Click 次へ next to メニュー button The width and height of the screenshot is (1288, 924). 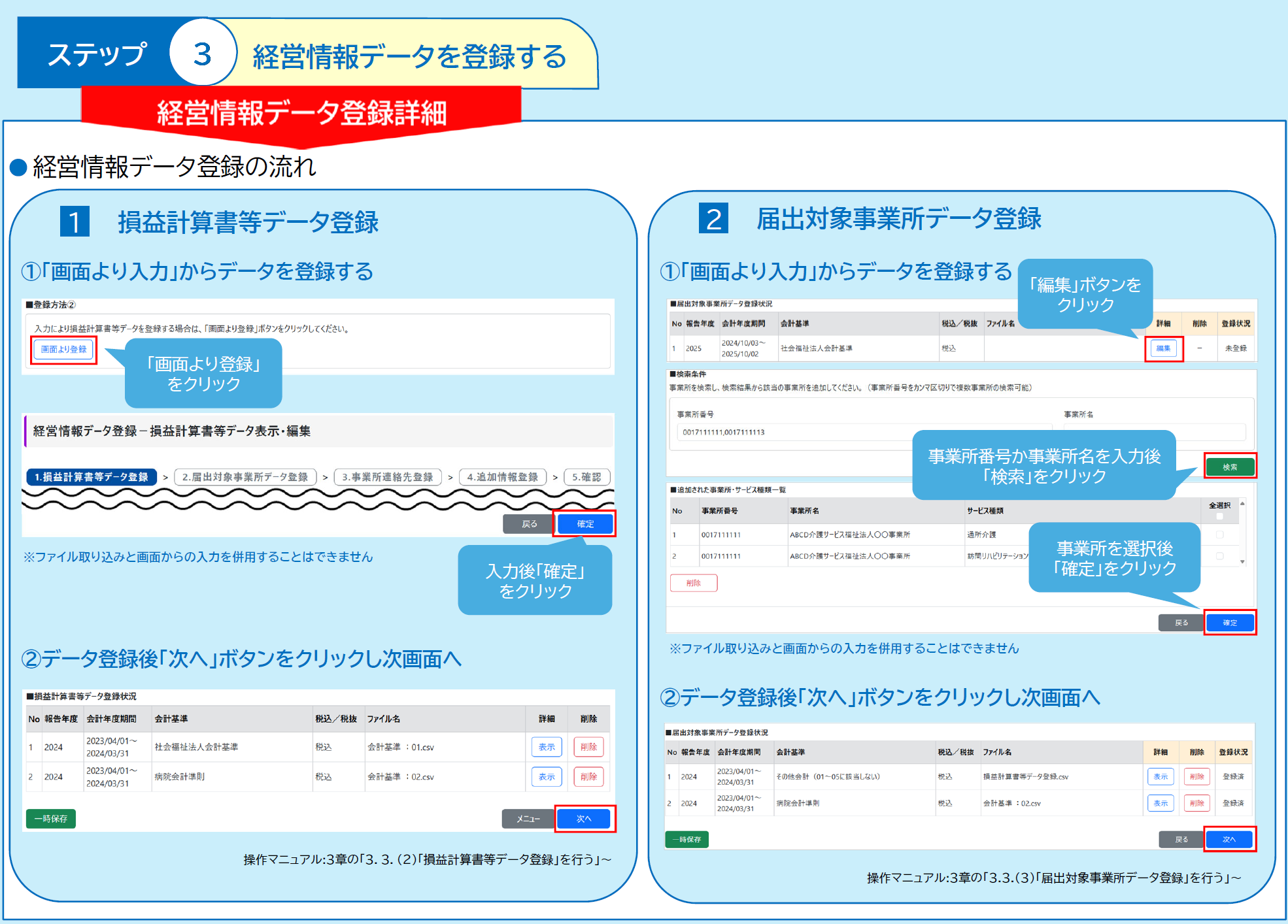pos(584,819)
